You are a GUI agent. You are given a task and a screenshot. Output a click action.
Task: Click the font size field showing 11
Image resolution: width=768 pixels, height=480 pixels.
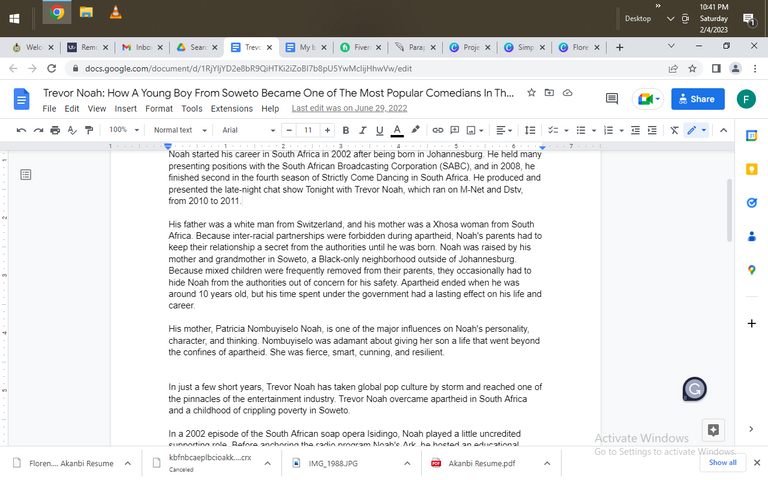308,130
